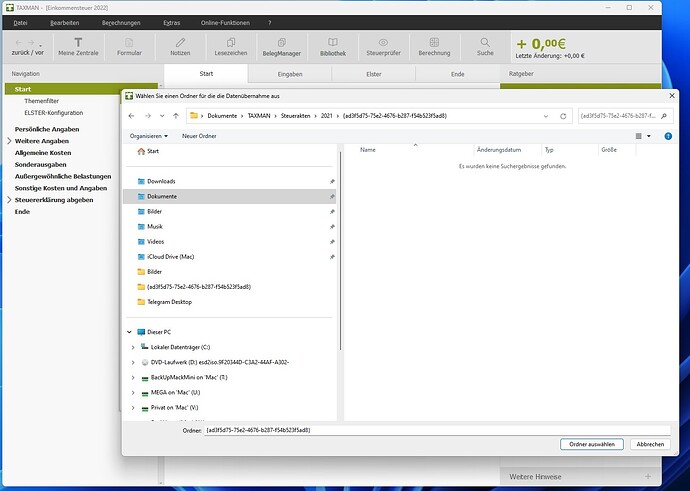Screen dimensions: 690x491
Task: Open the Bearbeiten menu
Action: click(x=65, y=23)
